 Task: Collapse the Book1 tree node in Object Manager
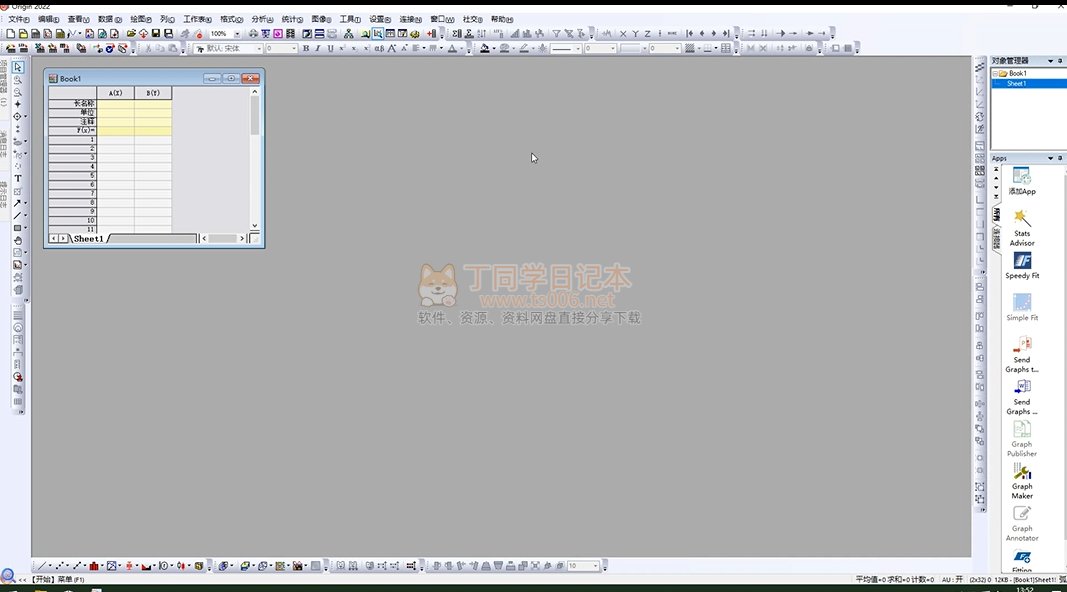tap(995, 73)
